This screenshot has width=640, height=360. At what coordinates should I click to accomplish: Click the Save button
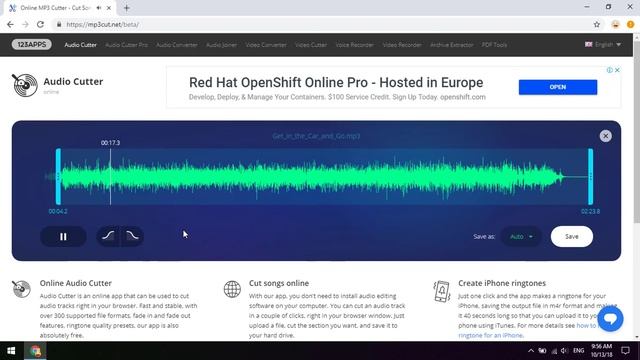[x=571, y=236]
